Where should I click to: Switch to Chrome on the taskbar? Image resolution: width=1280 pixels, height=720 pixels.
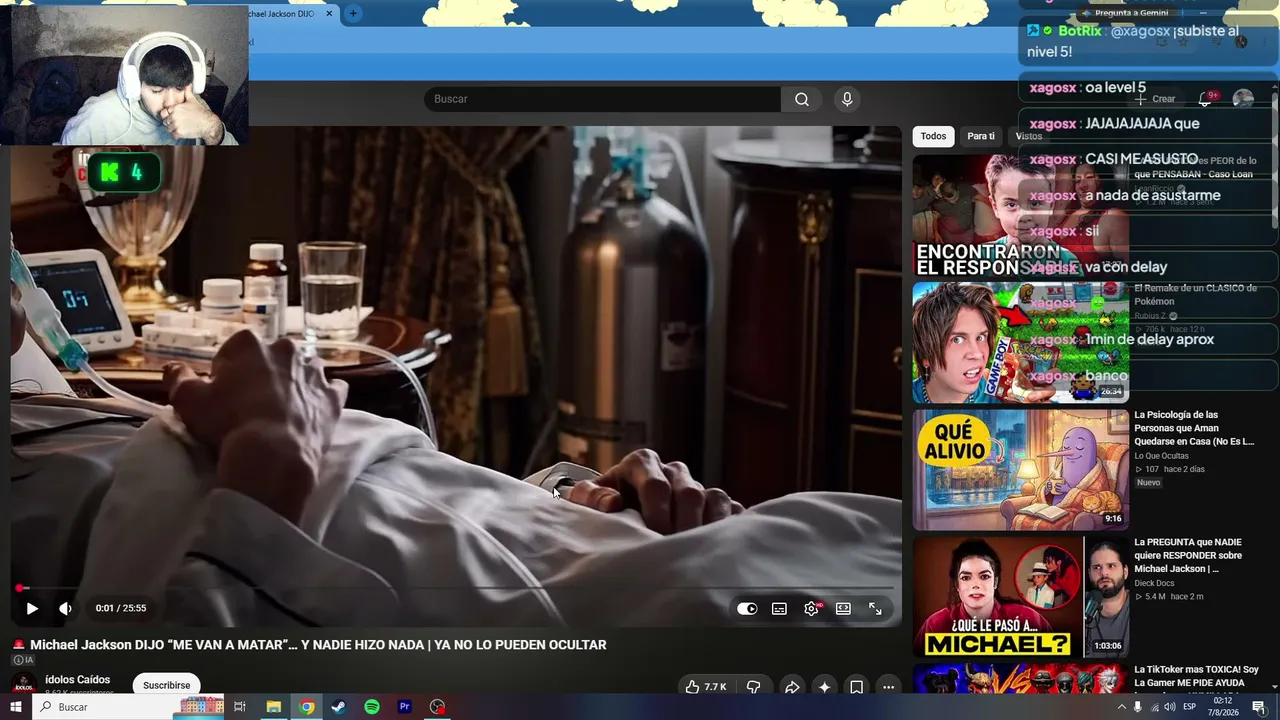pos(307,707)
